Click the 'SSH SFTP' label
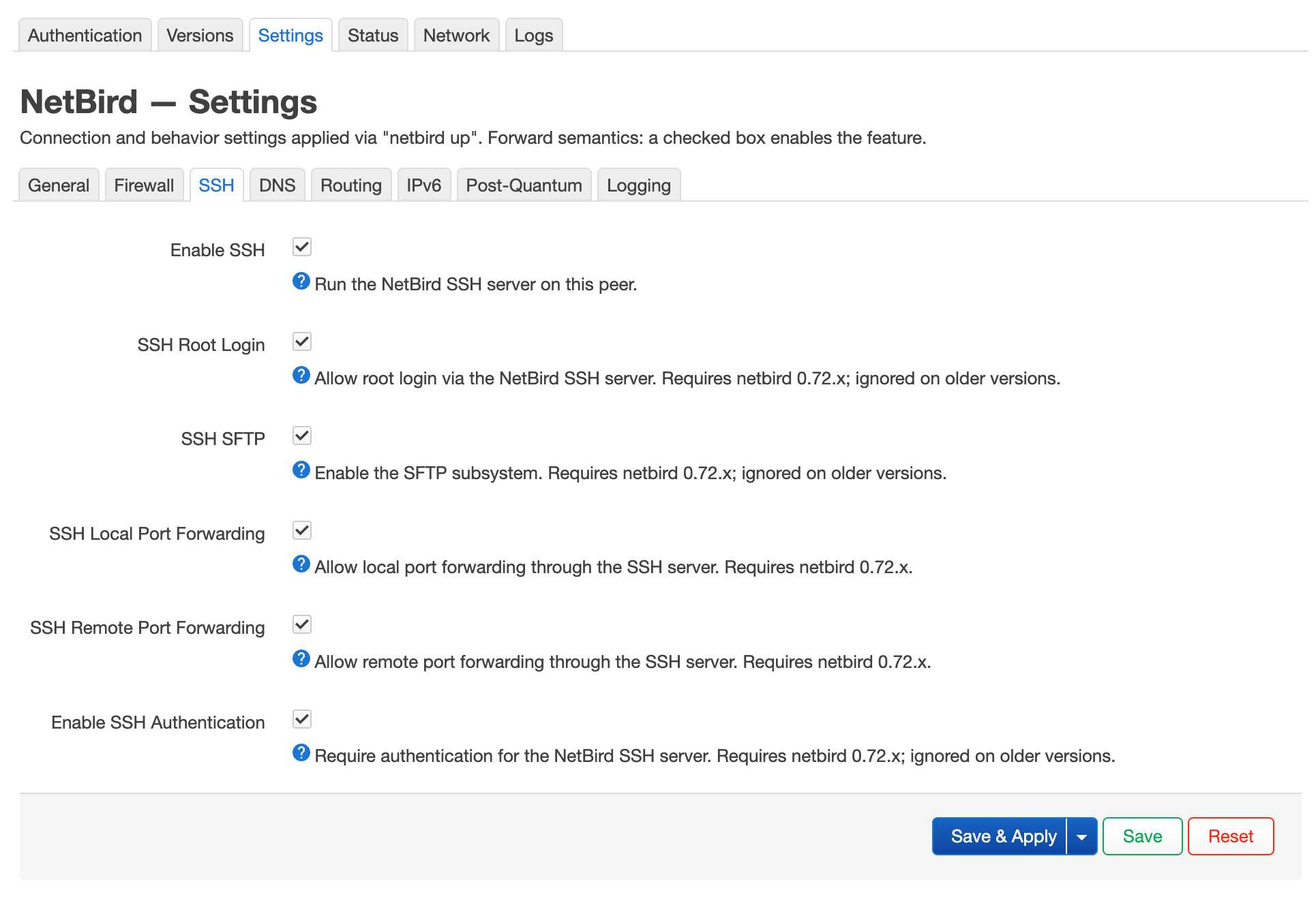Image resolution: width=1316 pixels, height=916 pixels. [223, 439]
